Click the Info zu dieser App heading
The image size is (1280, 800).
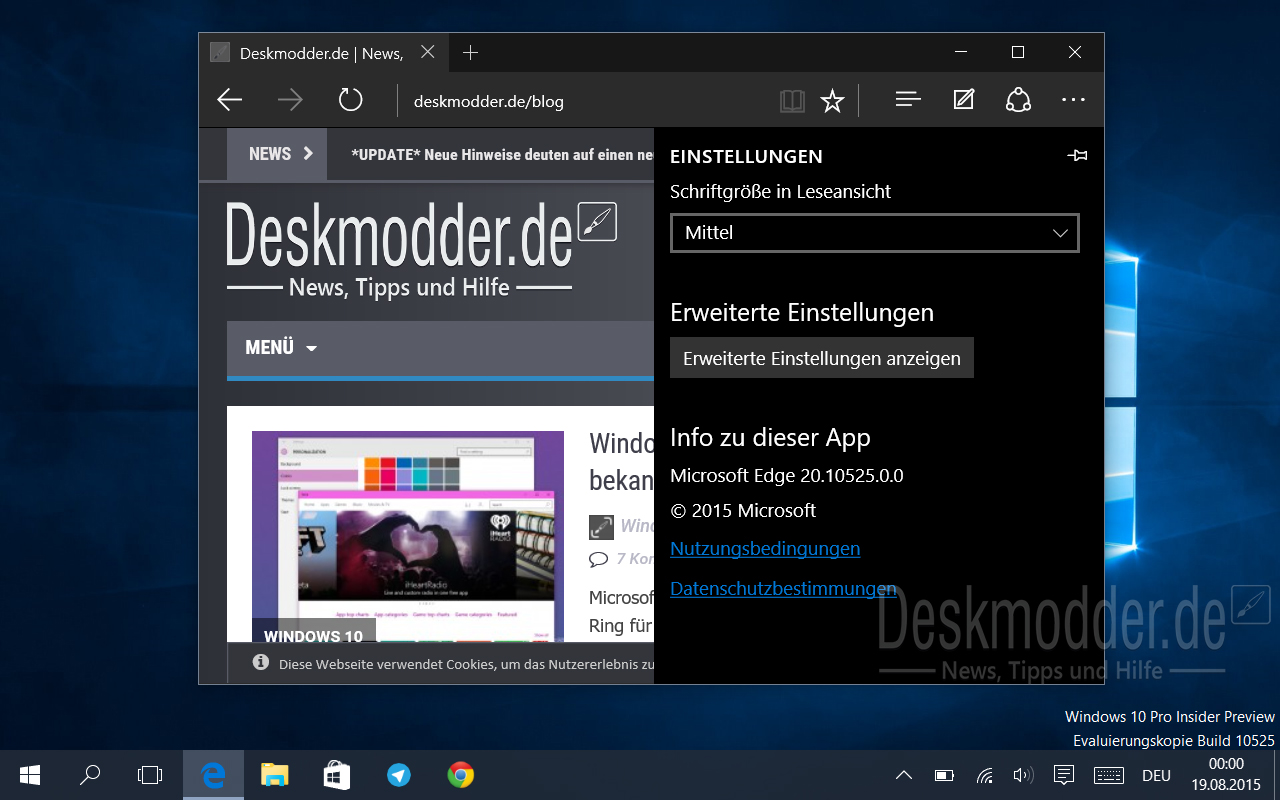(770, 438)
